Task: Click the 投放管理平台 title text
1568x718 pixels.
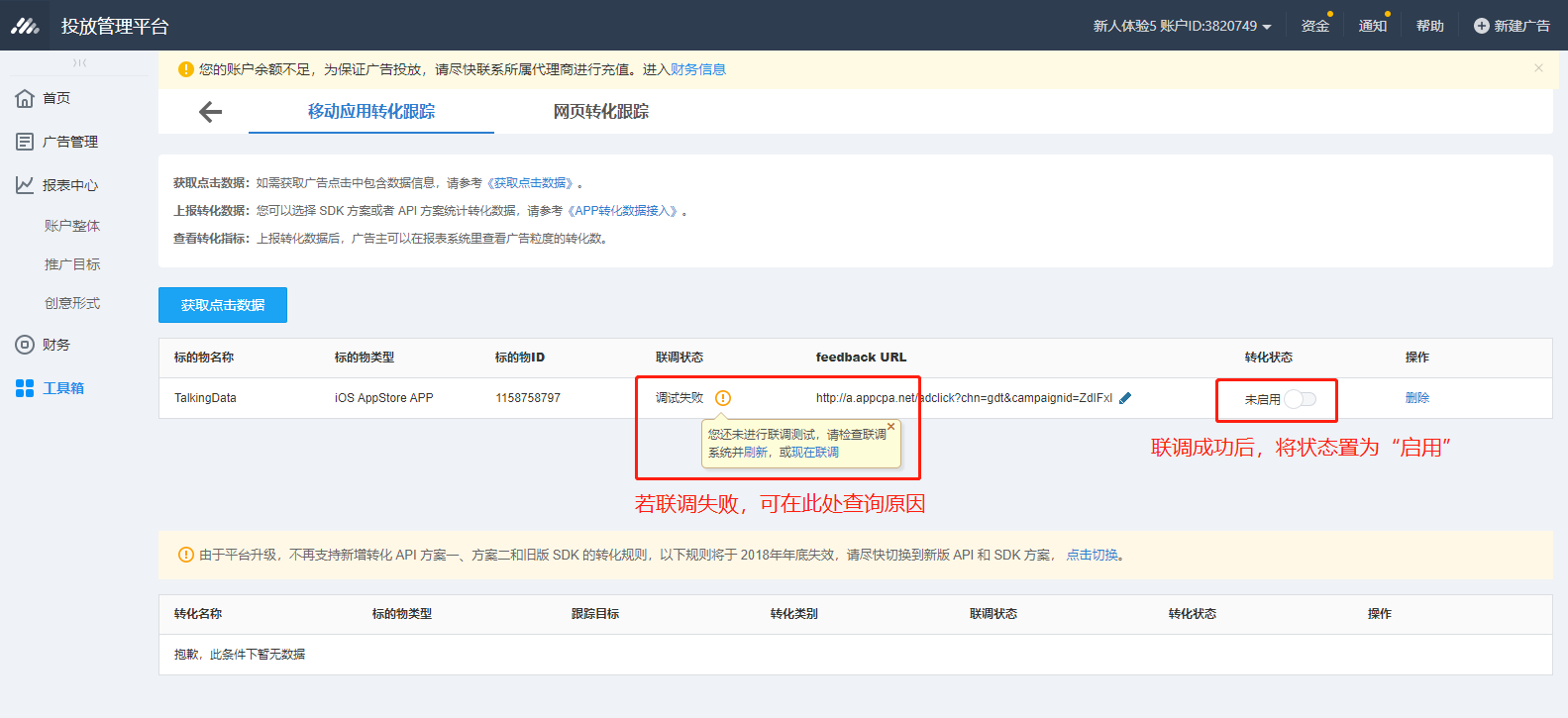Action: point(115,26)
